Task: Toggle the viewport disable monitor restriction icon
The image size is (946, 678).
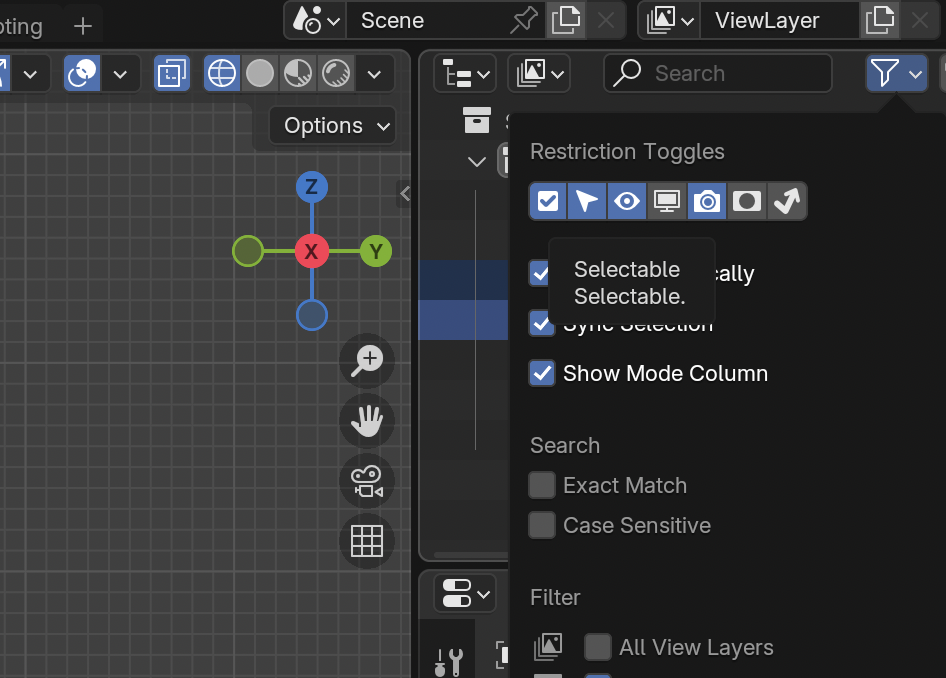Action: click(x=666, y=201)
